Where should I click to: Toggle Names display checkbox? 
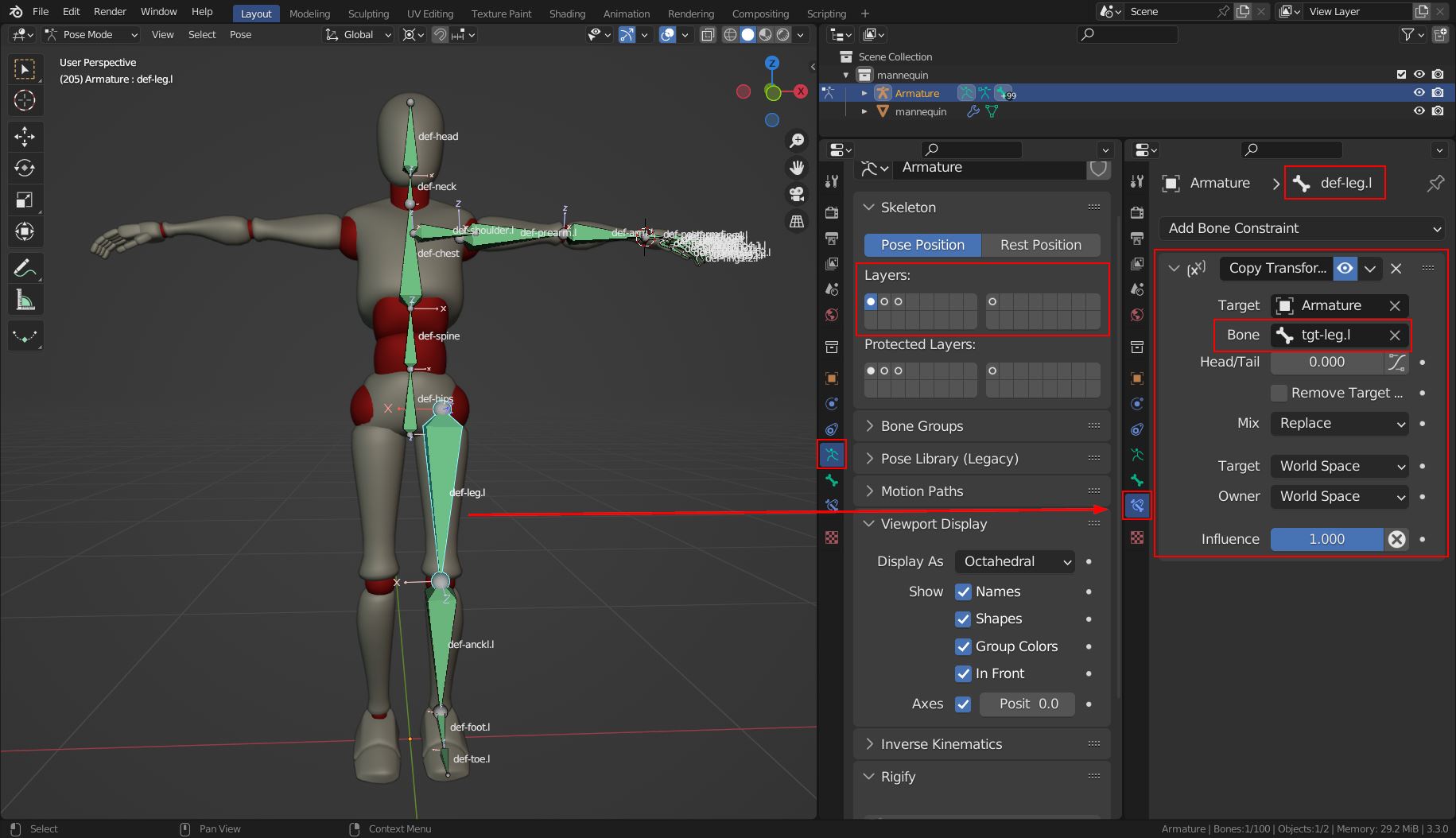coord(963,592)
